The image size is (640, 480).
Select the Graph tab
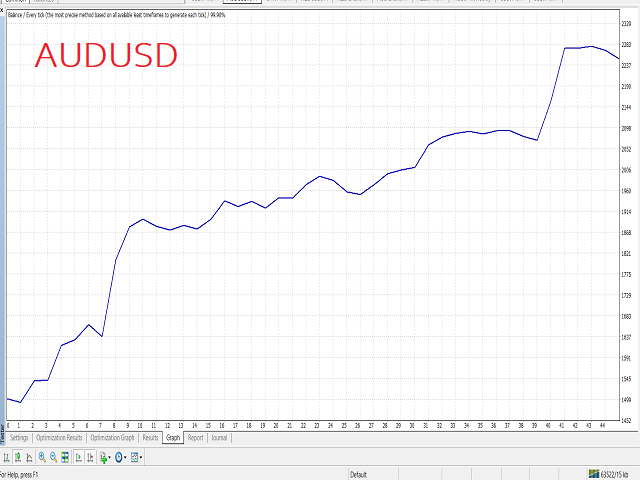click(x=173, y=438)
